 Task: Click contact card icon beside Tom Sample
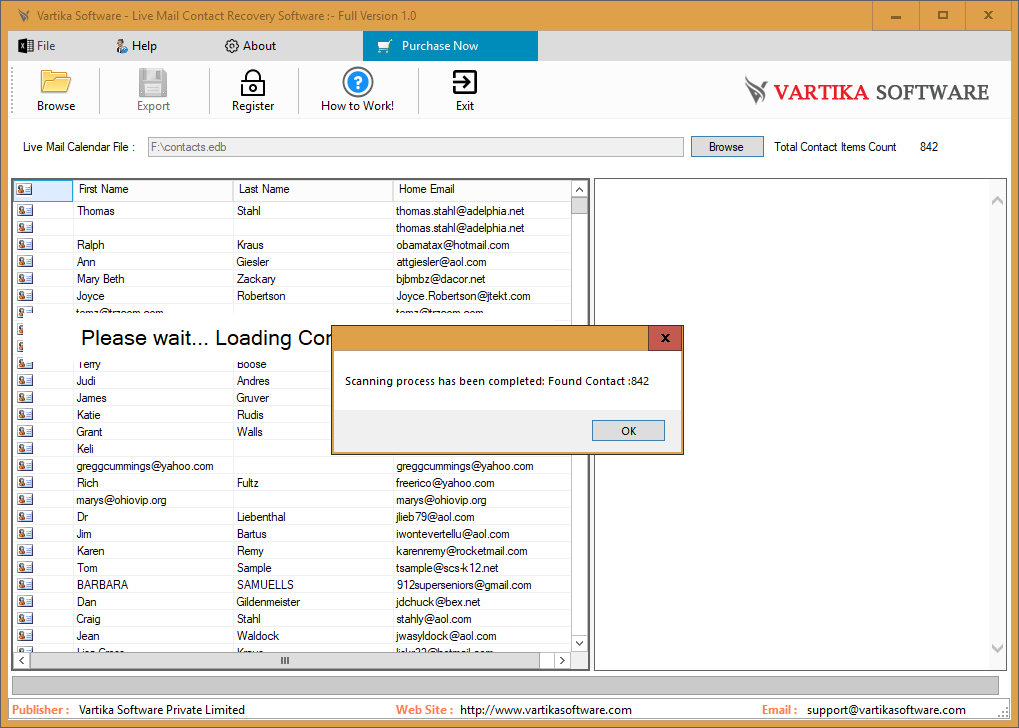[25, 567]
